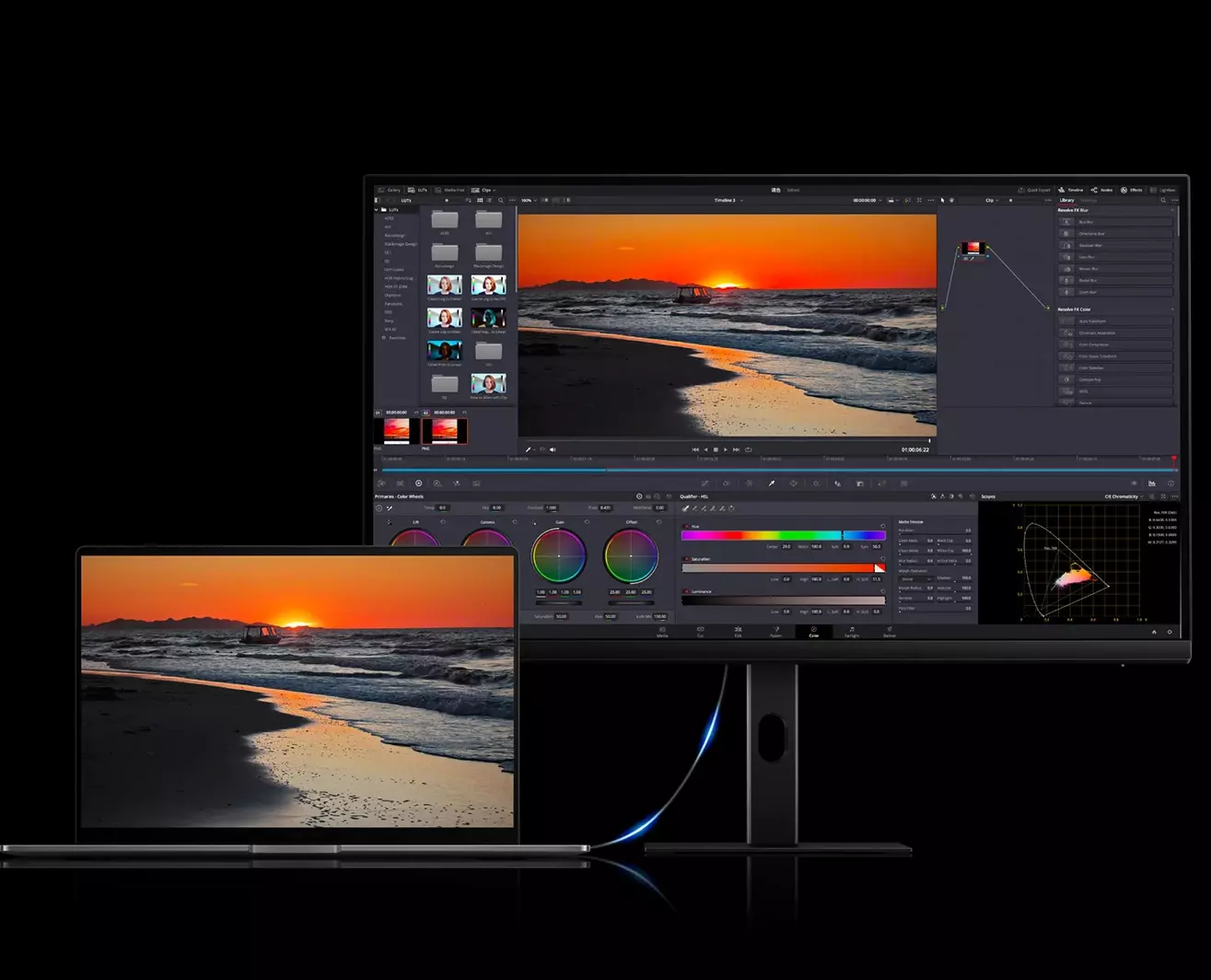The width and height of the screenshot is (1211, 980).
Task: Toggle the loop playback icon
Action: [x=748, y=449]
